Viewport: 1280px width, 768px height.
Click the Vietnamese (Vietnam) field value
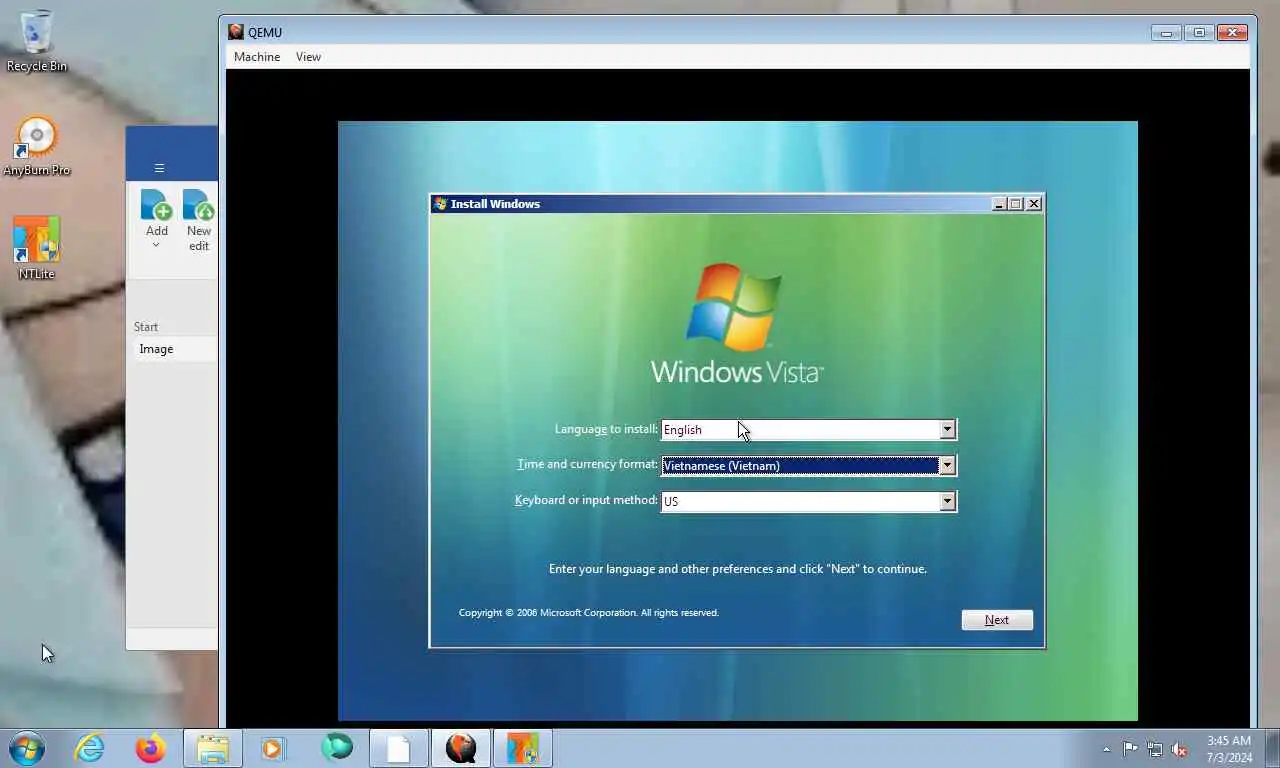click(721, 466)
